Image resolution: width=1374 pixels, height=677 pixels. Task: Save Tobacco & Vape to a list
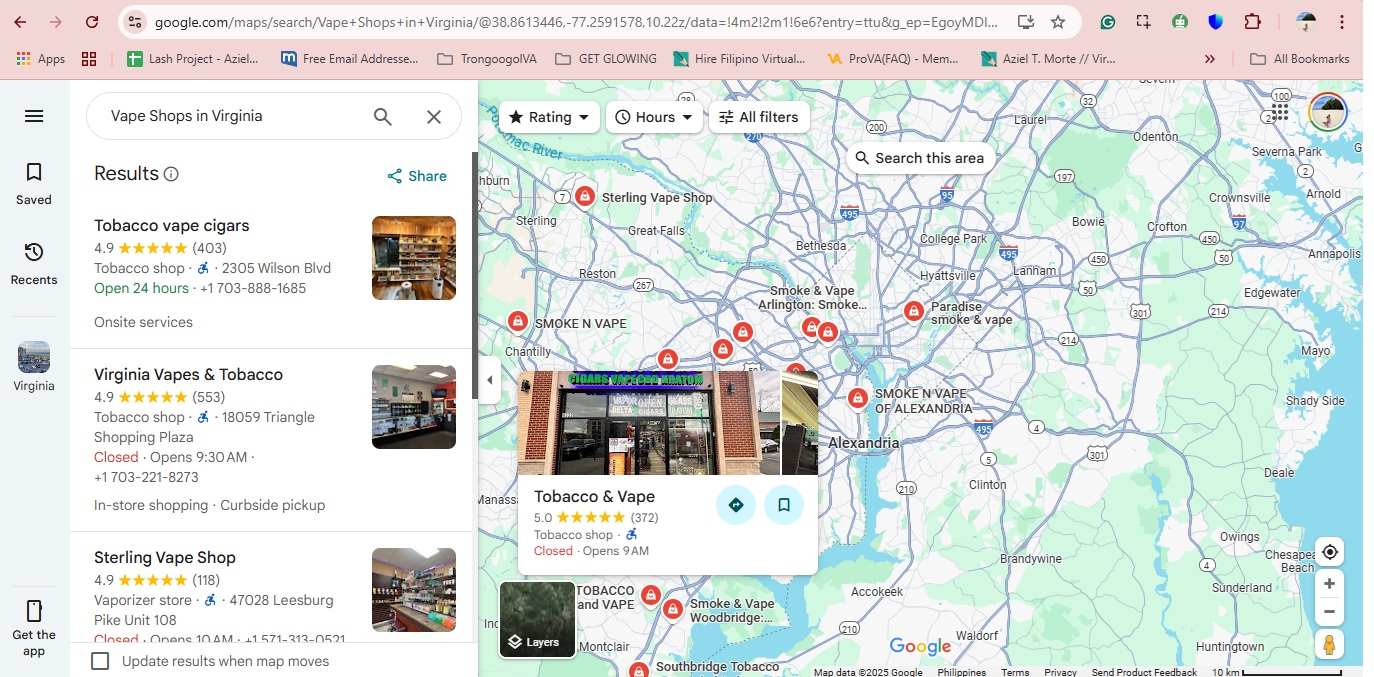[x=784, y=505]
